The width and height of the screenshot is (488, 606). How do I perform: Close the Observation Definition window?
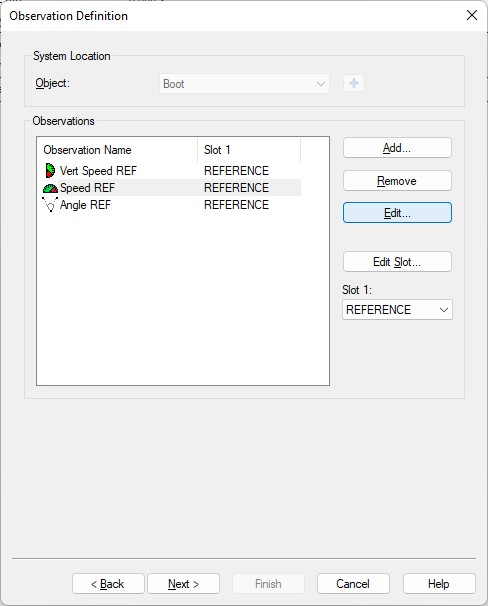pos(472,15)
